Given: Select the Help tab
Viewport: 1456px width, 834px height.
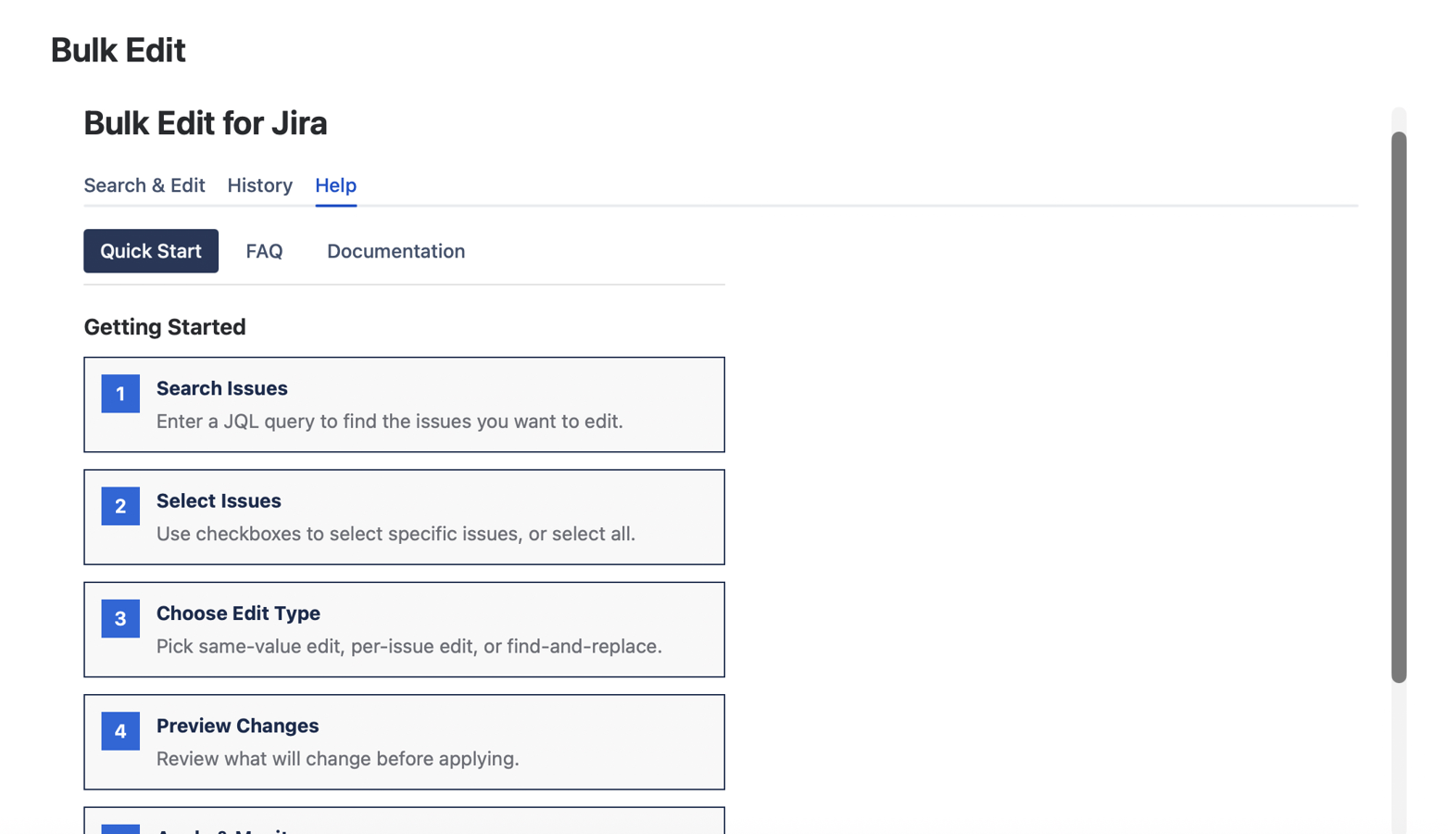Looking at the screenshot, I should pyautogui.click(x=335, y=185).
